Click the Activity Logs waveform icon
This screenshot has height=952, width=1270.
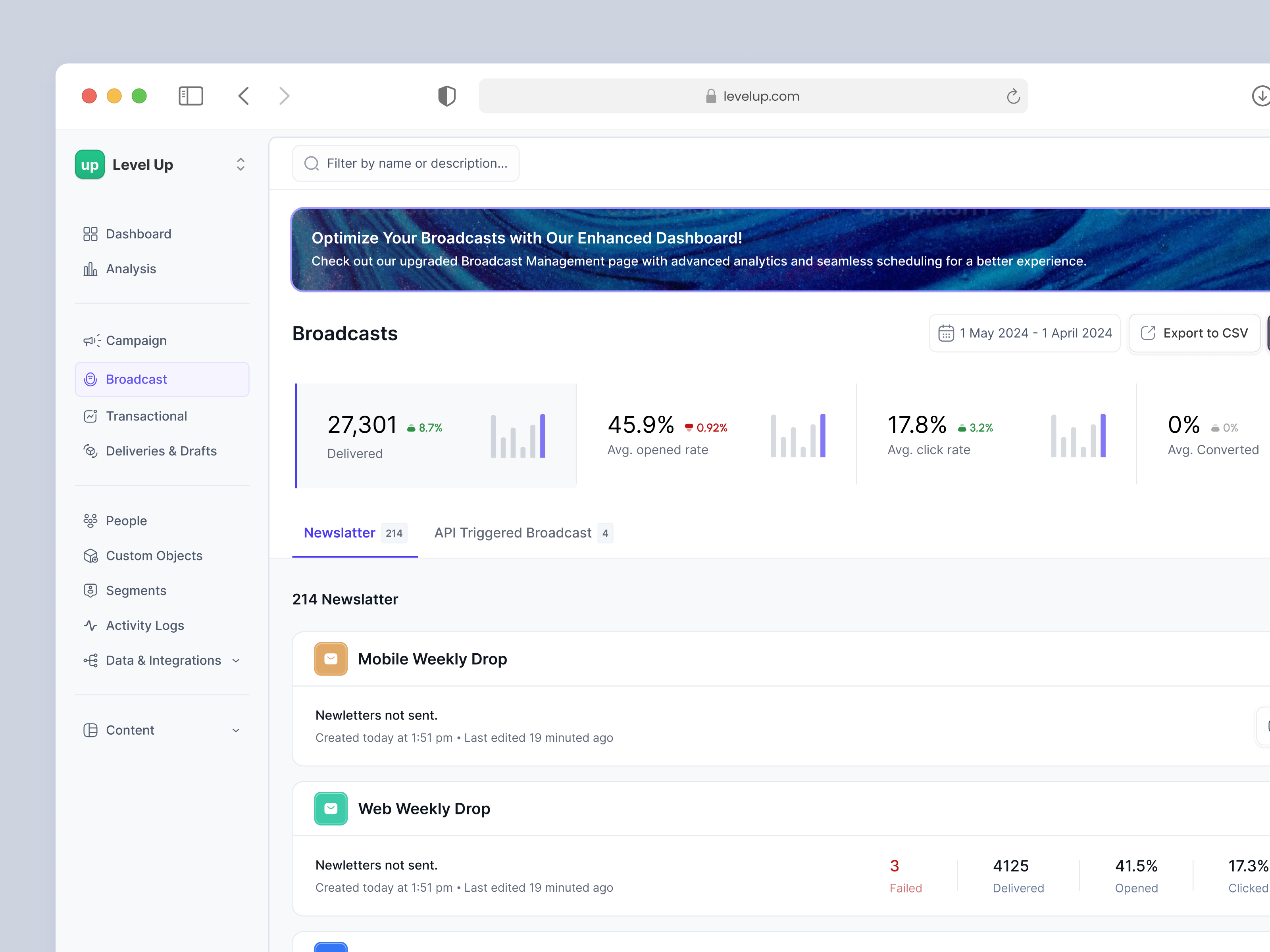(x=91, y=625)
